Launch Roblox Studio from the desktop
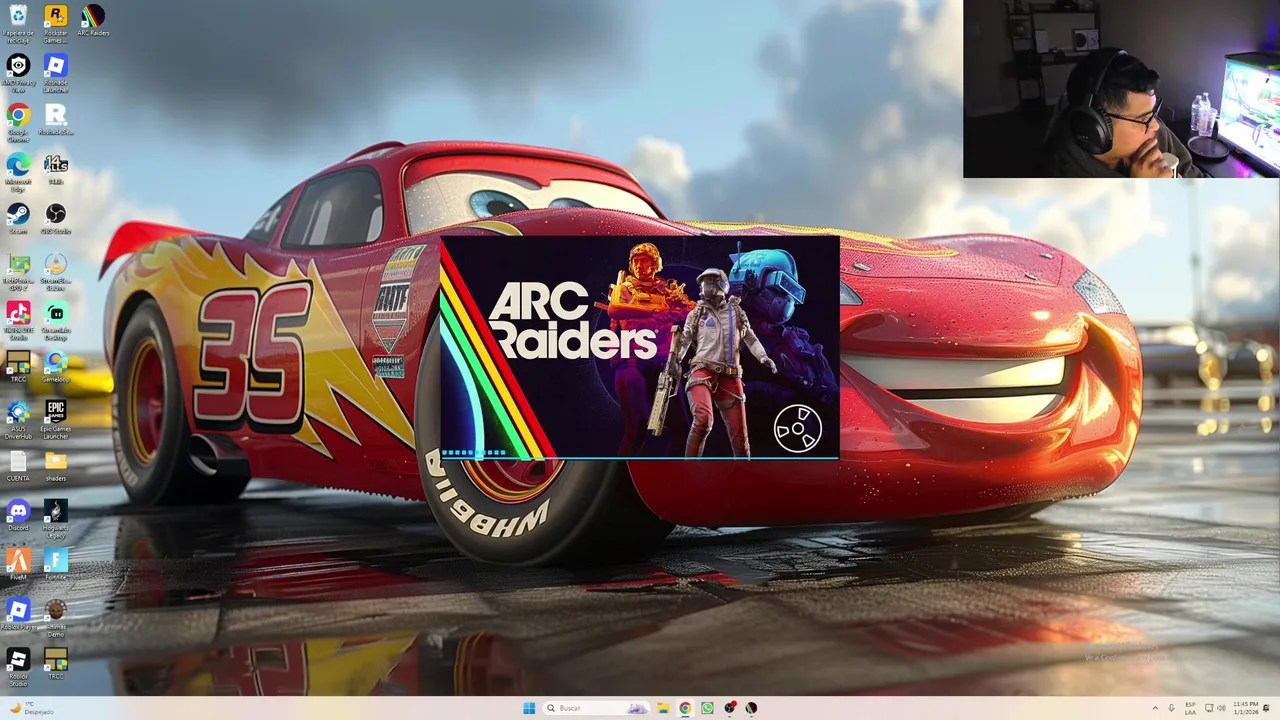This screenshot has height=720, width=1280. pyautogui.click(x=18, y=667)
